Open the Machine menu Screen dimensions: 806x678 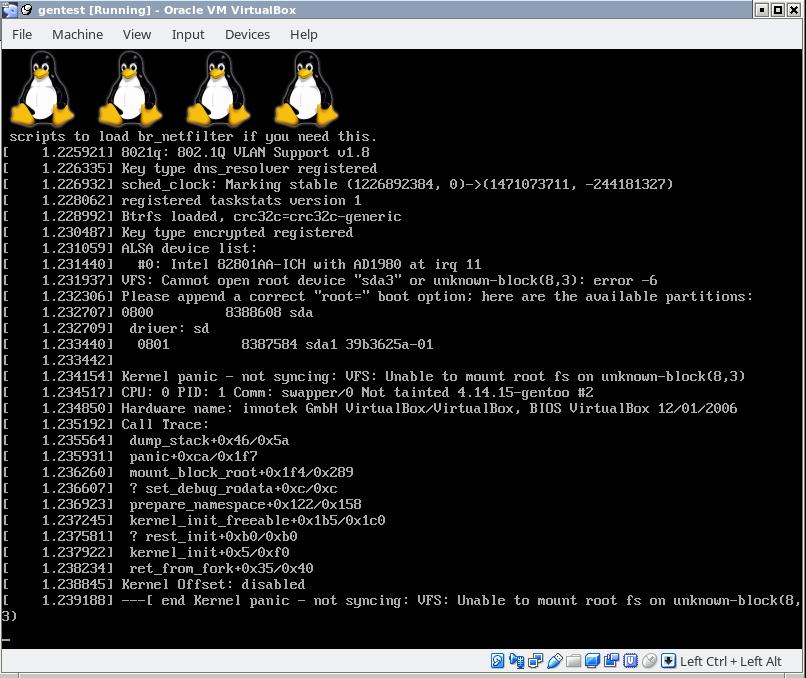click(x=77, y=34)
